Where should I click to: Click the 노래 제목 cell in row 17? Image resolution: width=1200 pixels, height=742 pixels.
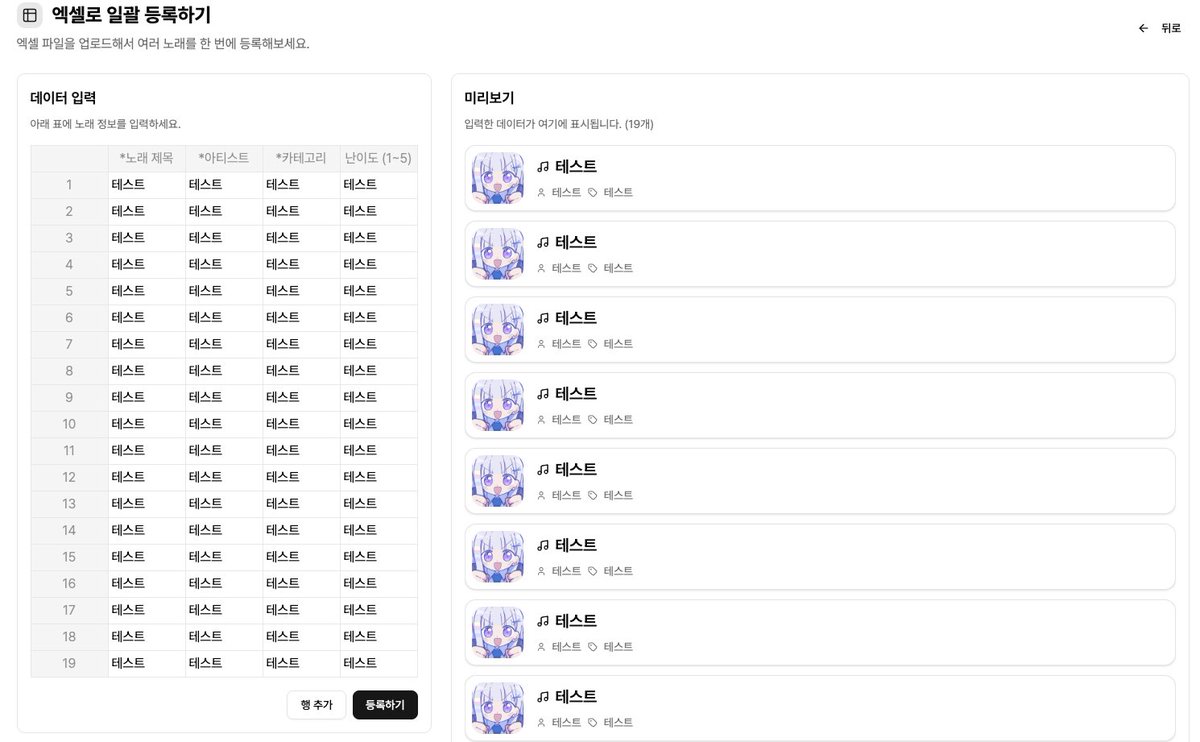(x=147, y=610)
